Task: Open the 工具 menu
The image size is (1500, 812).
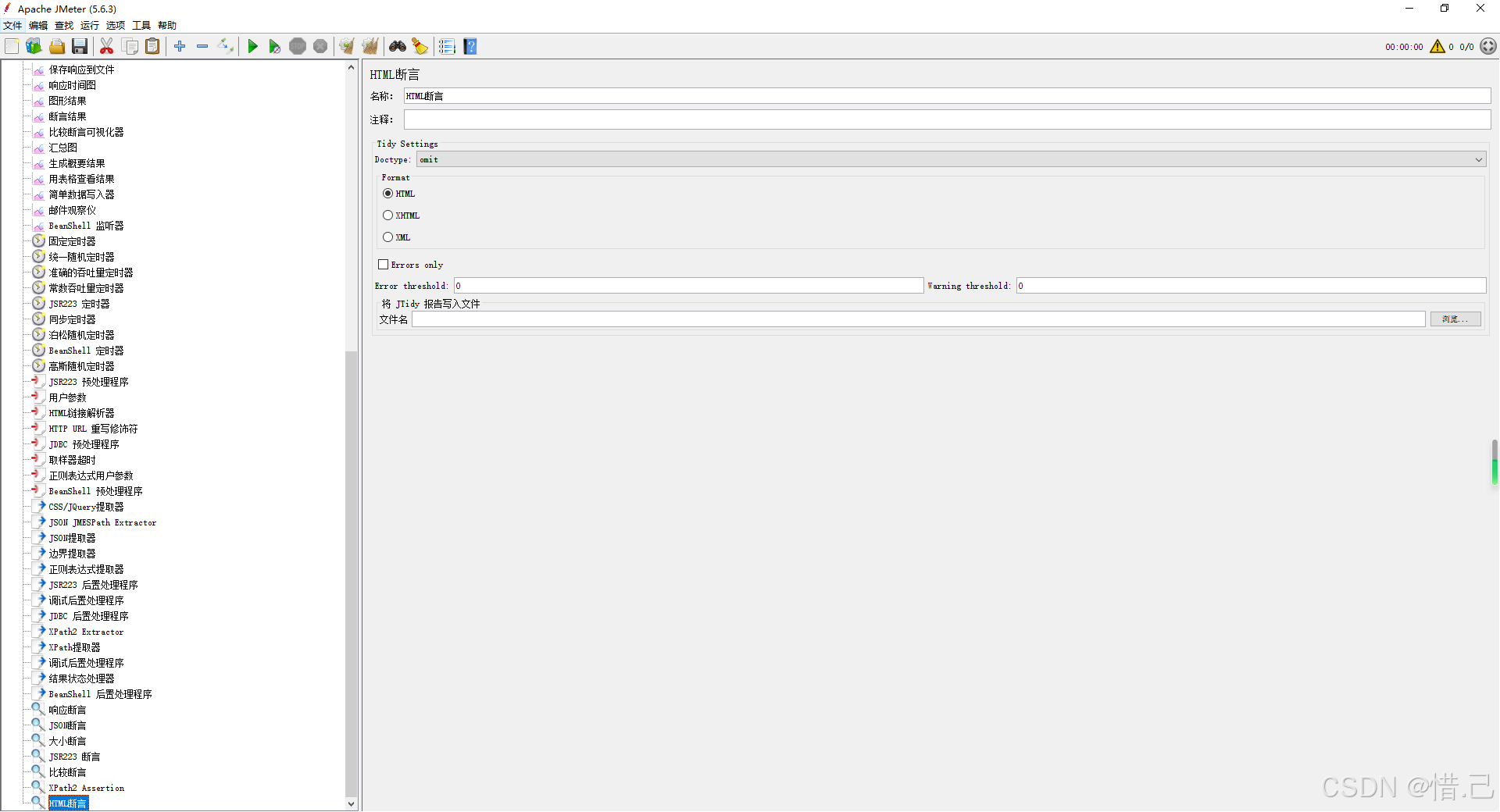Action: (141, 26)
